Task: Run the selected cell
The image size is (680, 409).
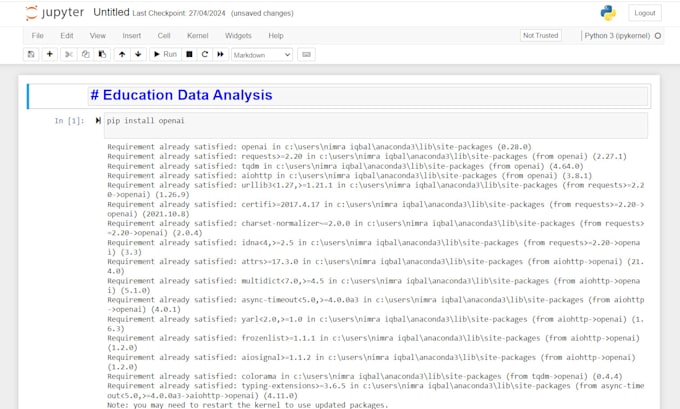Action: (165, 54)
